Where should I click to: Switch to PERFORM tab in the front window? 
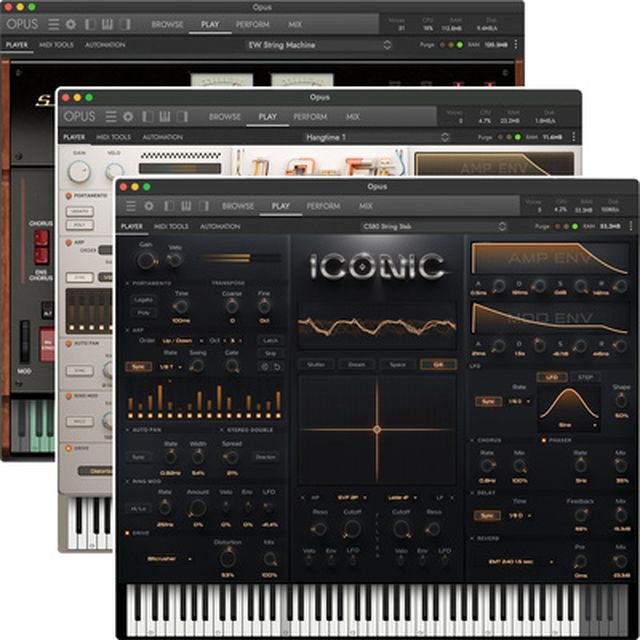[x=323, y=206]
